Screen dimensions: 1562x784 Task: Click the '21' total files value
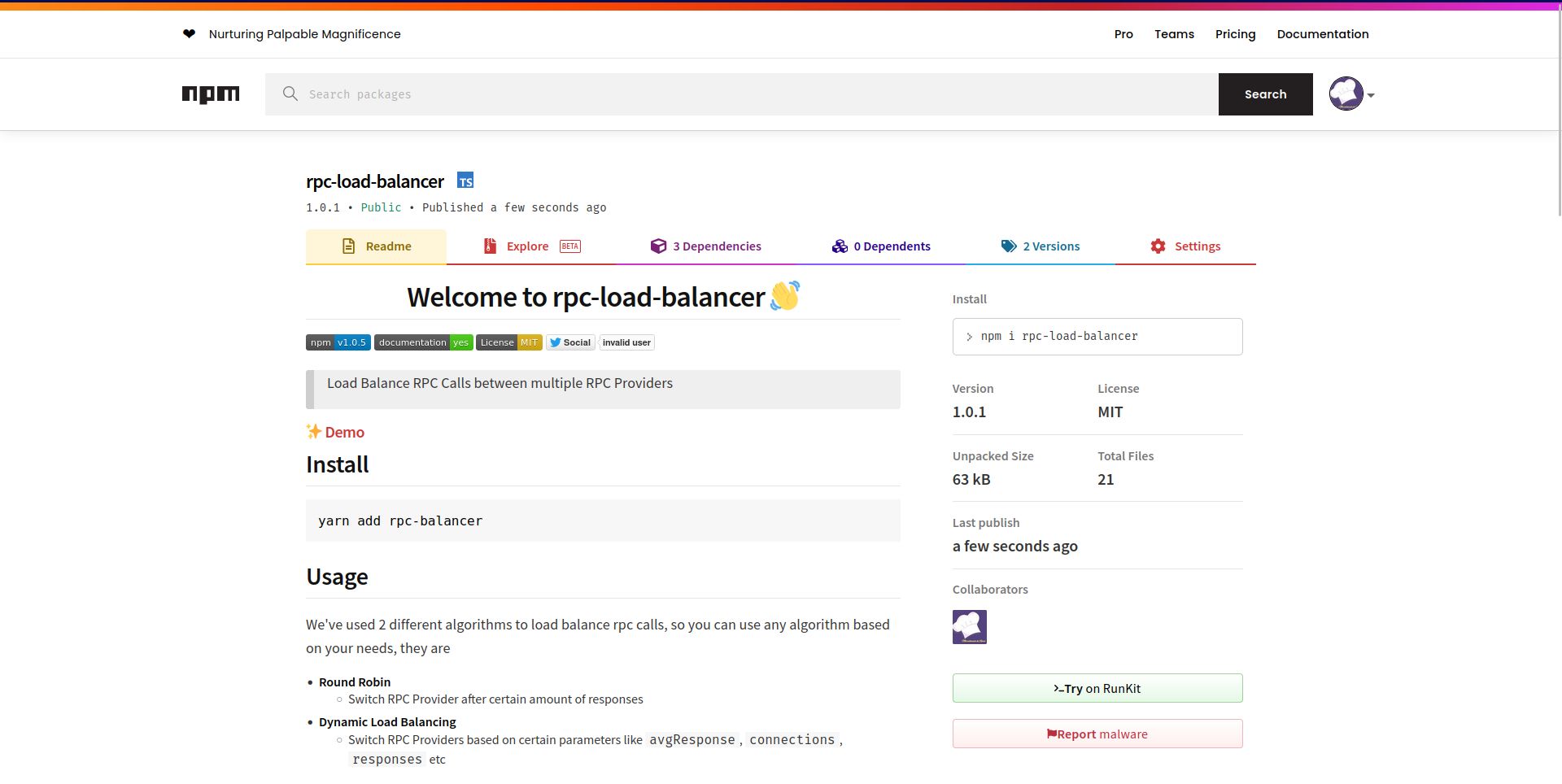[x=1106, y=480]
